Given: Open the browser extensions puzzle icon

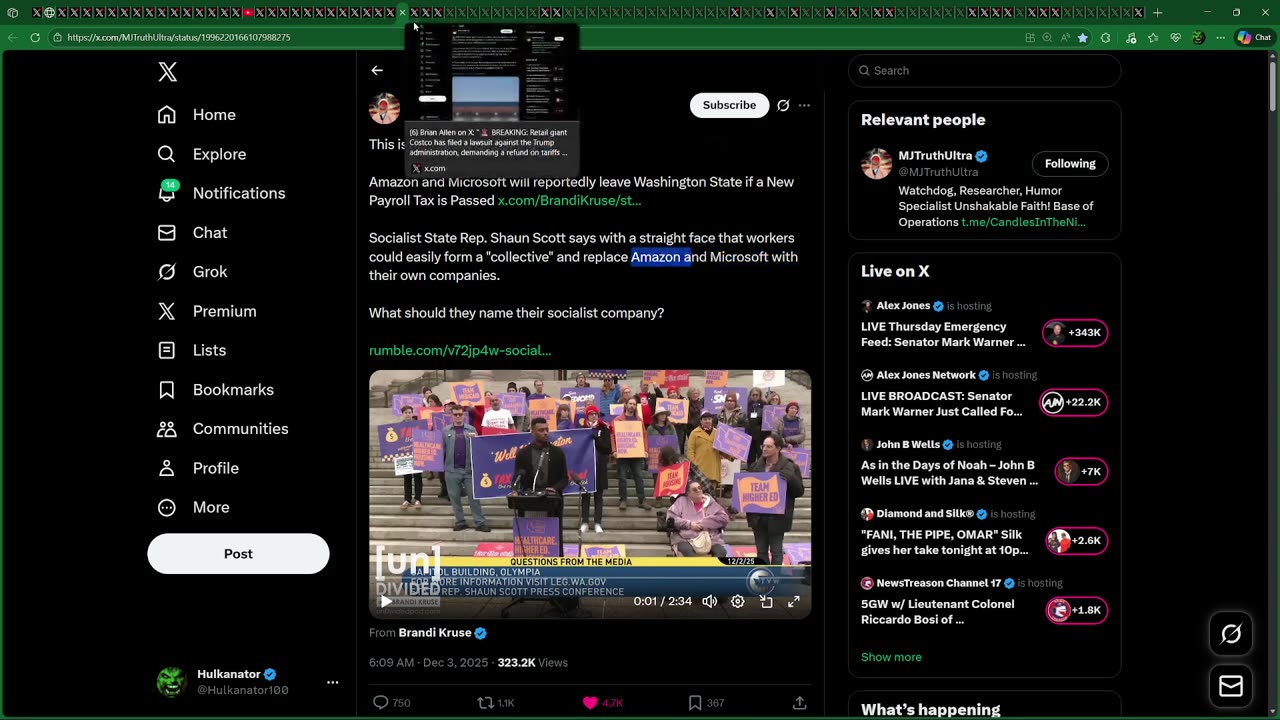Looking at the screenshot, I should [1105, 37].
